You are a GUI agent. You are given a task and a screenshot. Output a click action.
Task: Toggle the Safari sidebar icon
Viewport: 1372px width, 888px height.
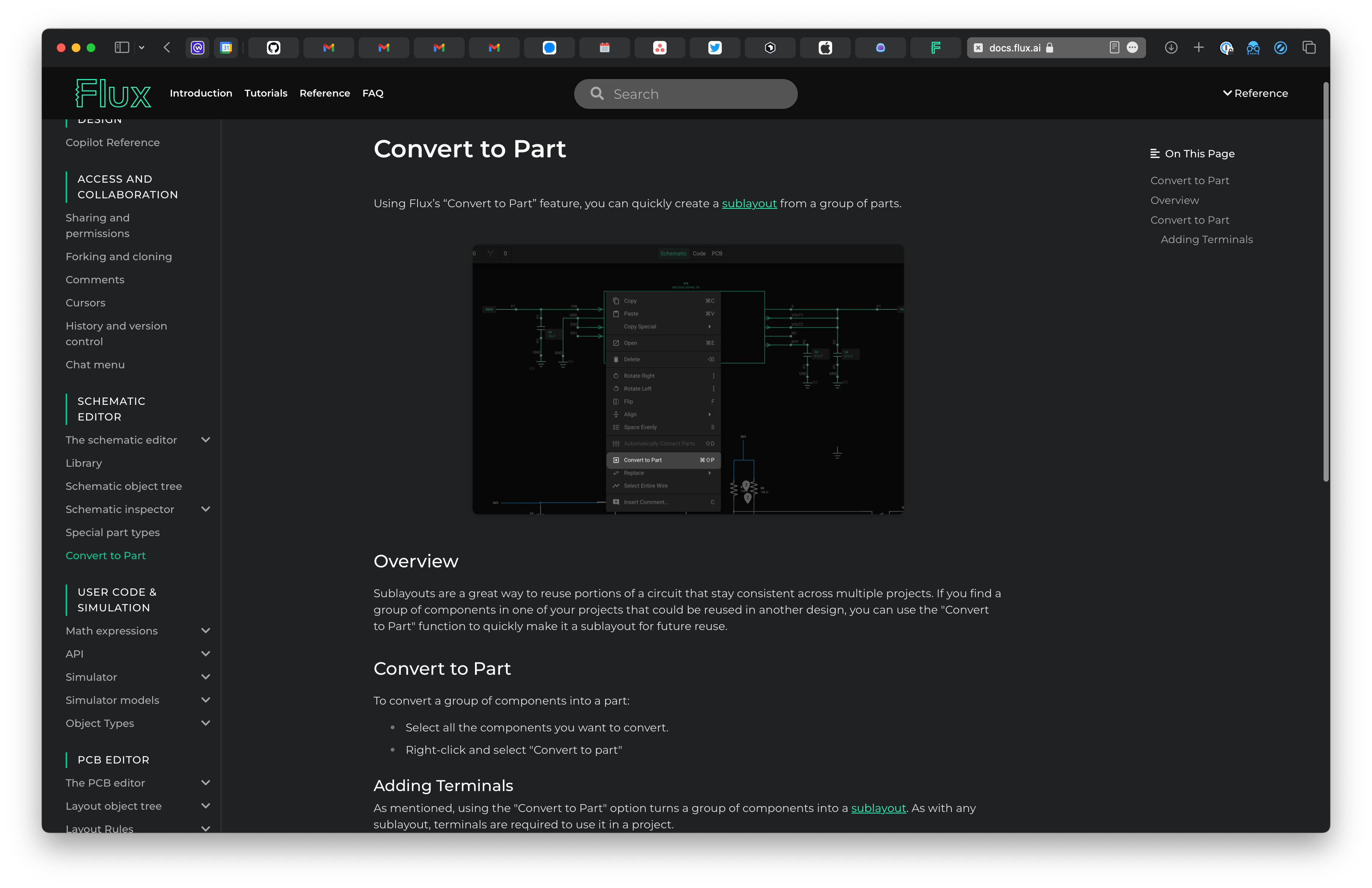tap(122, 47)
